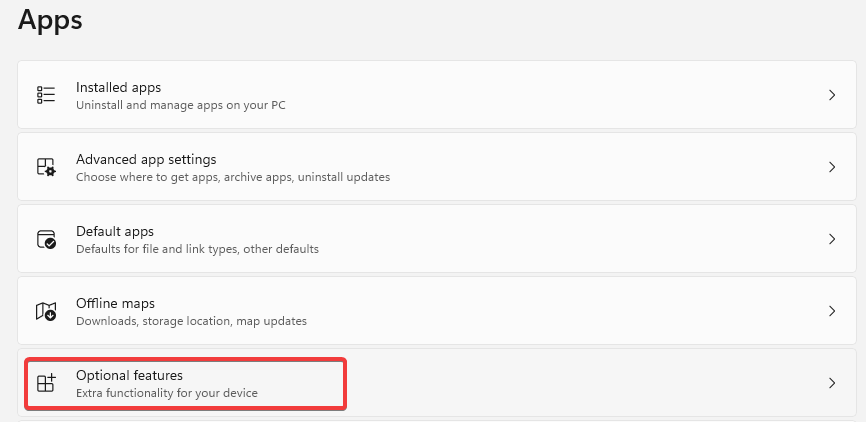Click the Offline maps right chevron
This screenshot has height=422, width=866.
pyautogui.click(x=832, y=311)
